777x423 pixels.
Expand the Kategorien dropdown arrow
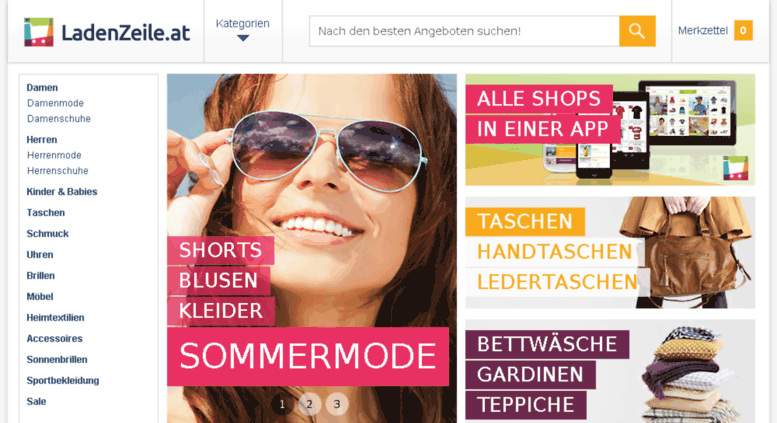[x=243, y=38]
